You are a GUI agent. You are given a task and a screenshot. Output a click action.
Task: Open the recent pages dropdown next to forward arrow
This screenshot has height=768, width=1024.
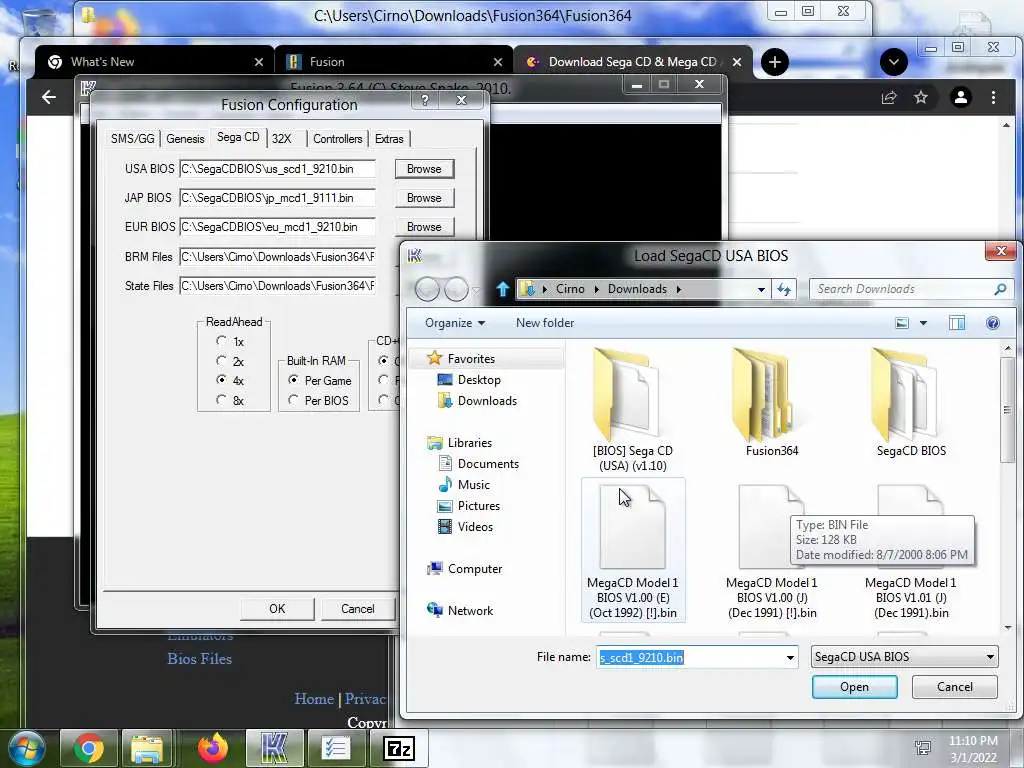click(475, 290)
